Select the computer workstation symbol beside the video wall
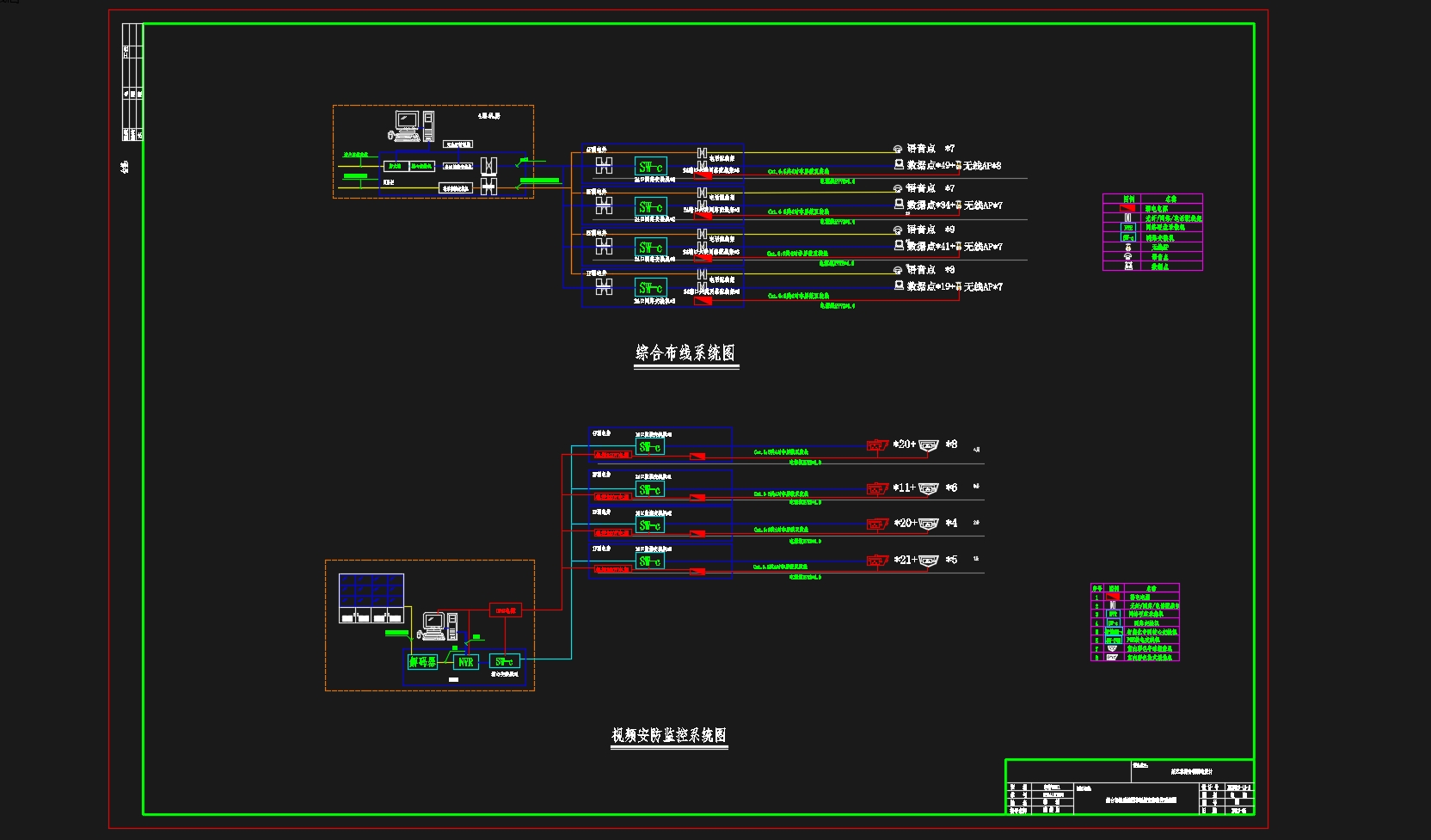Image resolution: width=1431 pixels, height=840 pixels. tap(439, 626)
